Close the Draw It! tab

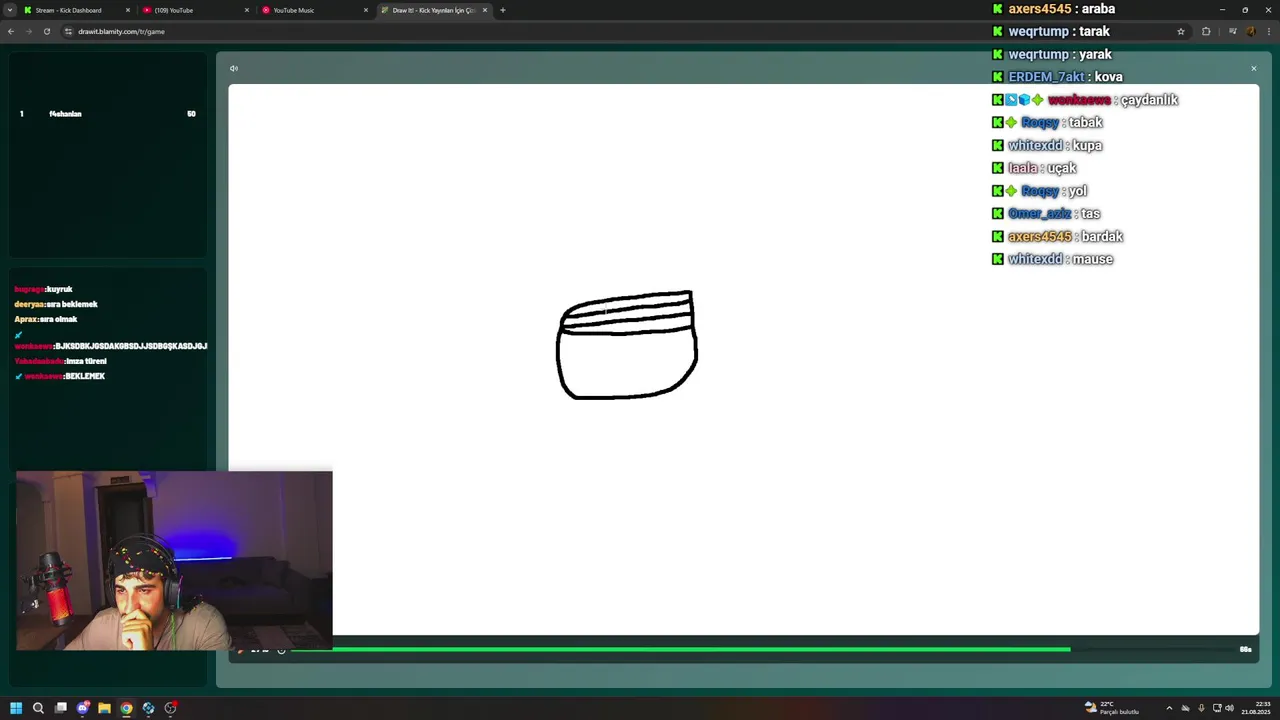(x=485, y=10)
